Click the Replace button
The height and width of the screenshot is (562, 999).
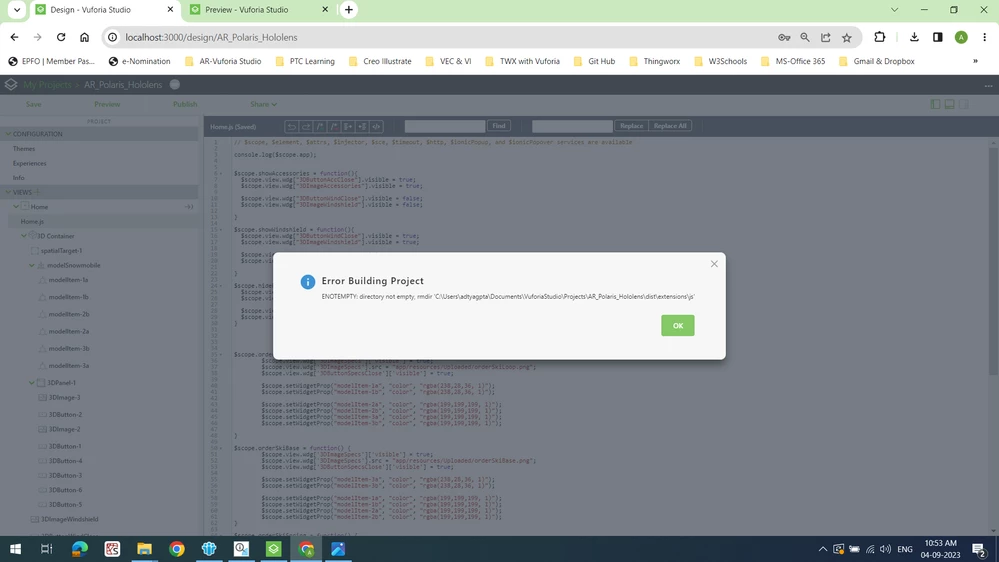click(x=631, y=126)
